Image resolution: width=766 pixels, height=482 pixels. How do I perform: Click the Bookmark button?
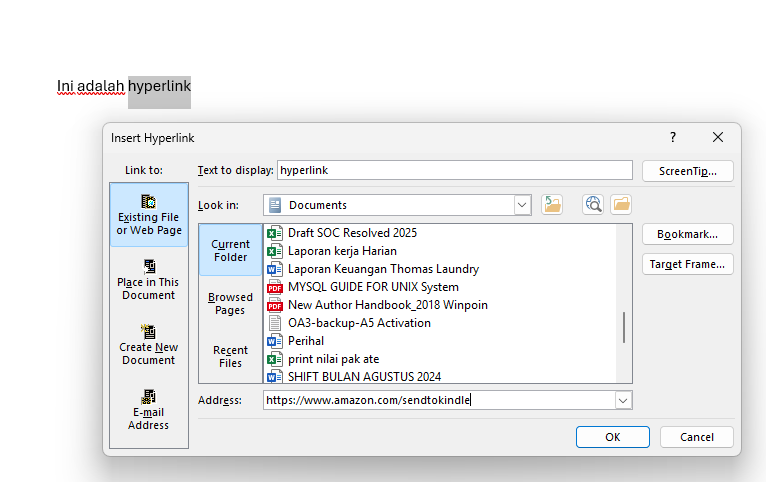coord(687,234)
